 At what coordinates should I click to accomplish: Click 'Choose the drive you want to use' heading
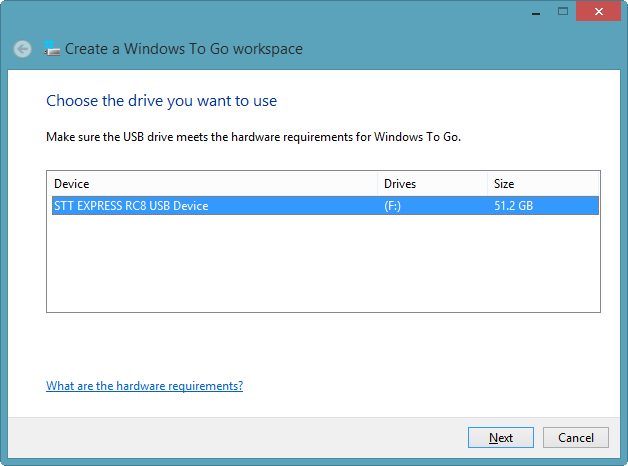tap(161, 101)
